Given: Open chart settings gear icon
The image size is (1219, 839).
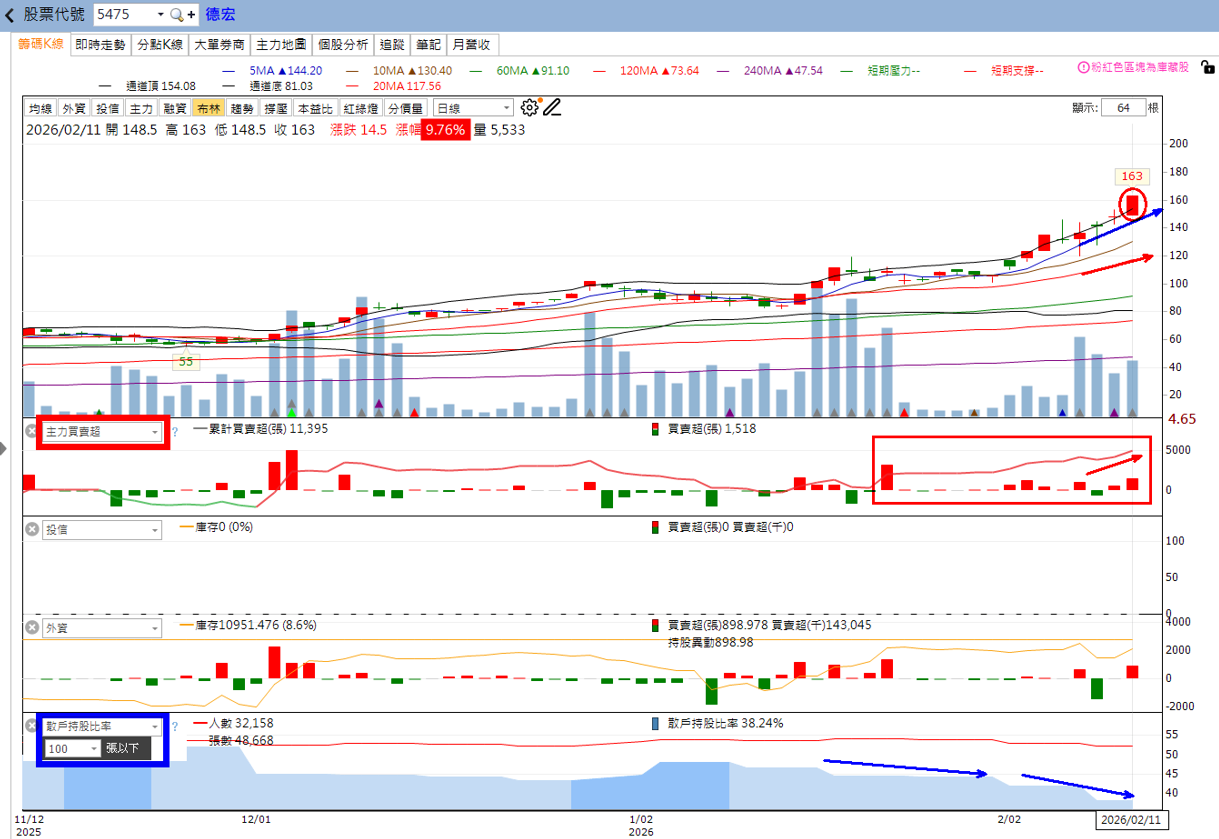Looking at the screenshot, I should coord(530,107).
